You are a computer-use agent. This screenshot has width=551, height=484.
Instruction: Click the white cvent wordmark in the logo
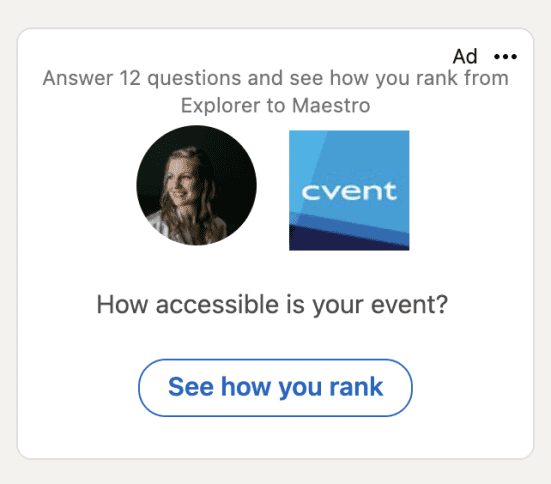coord(349,192)
